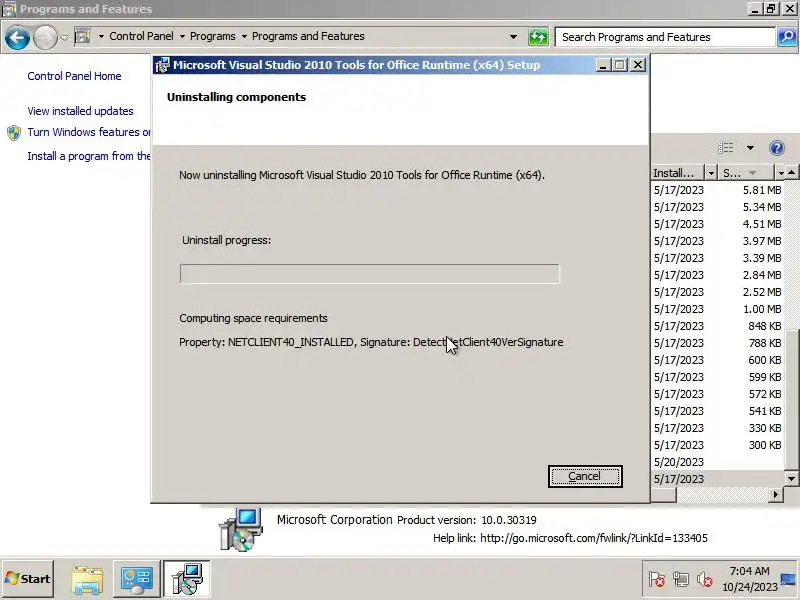Click the change view icon in toolbar

(726, 148)
